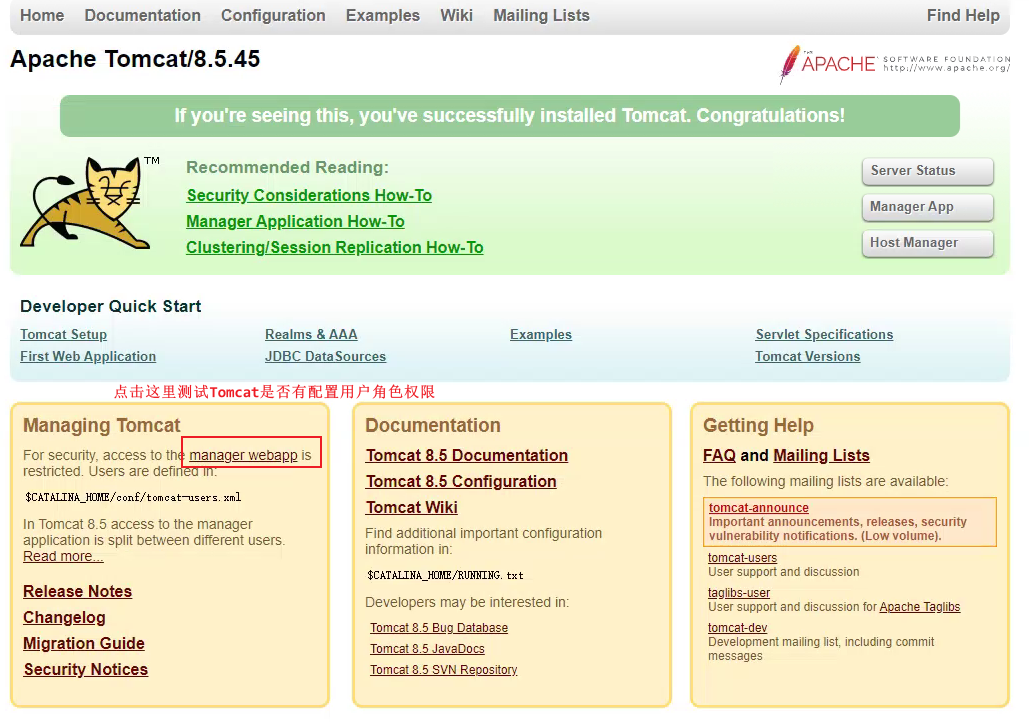The image size is (1029, 725).
Task: Open the Host Manager button
Action: point(927,243)
